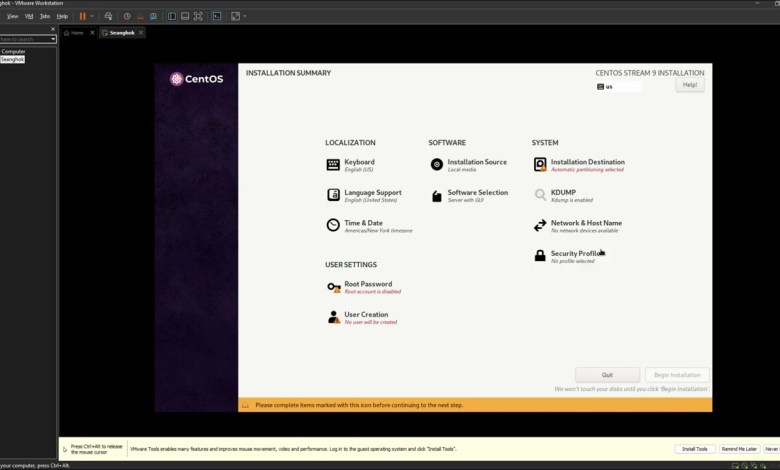Viewport: 780px width, 470px height.
Task: Click the Never remind button
Action: [x=772, y=449]
